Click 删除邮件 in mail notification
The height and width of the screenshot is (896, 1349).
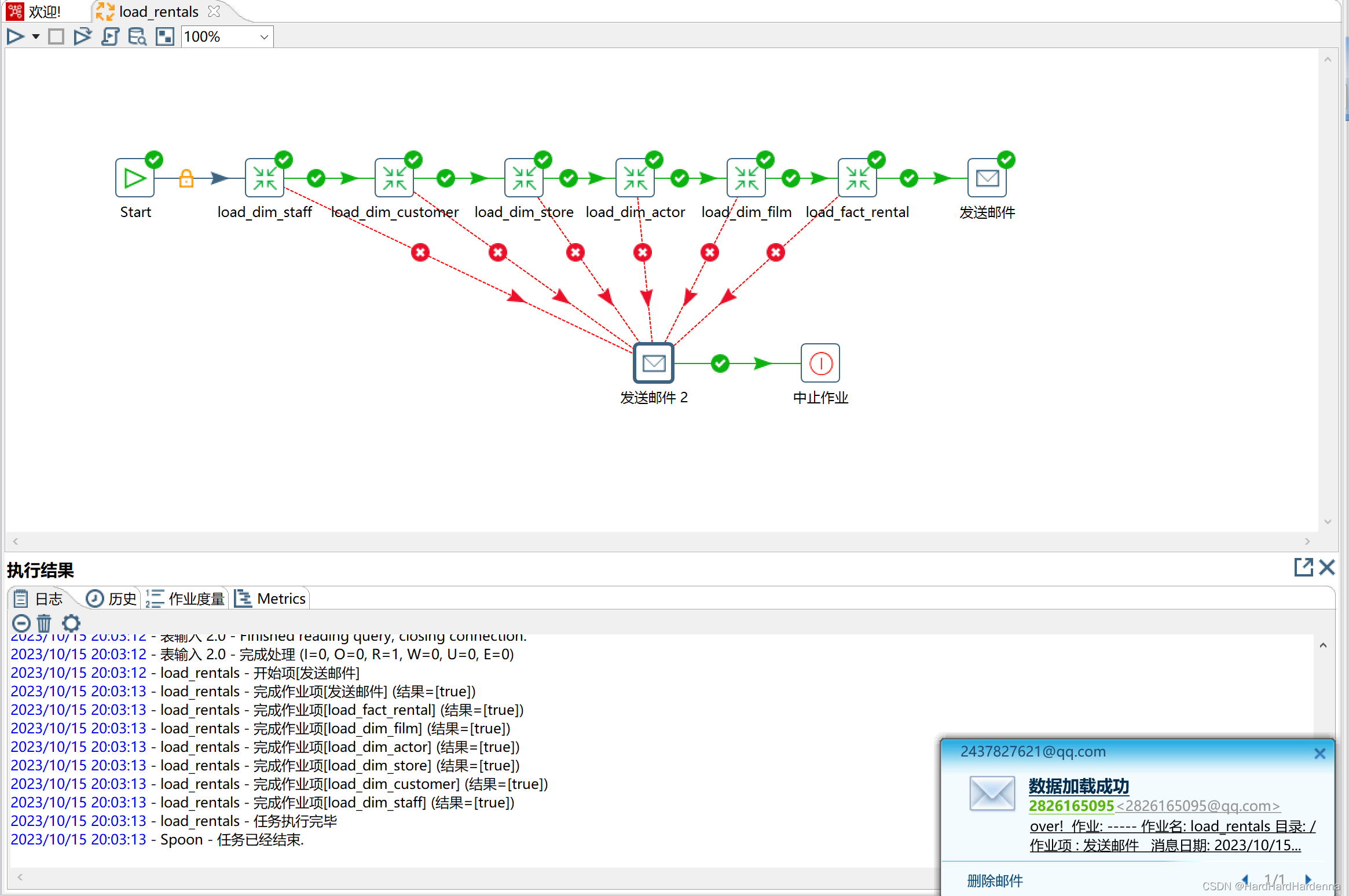tap(995, 881)
